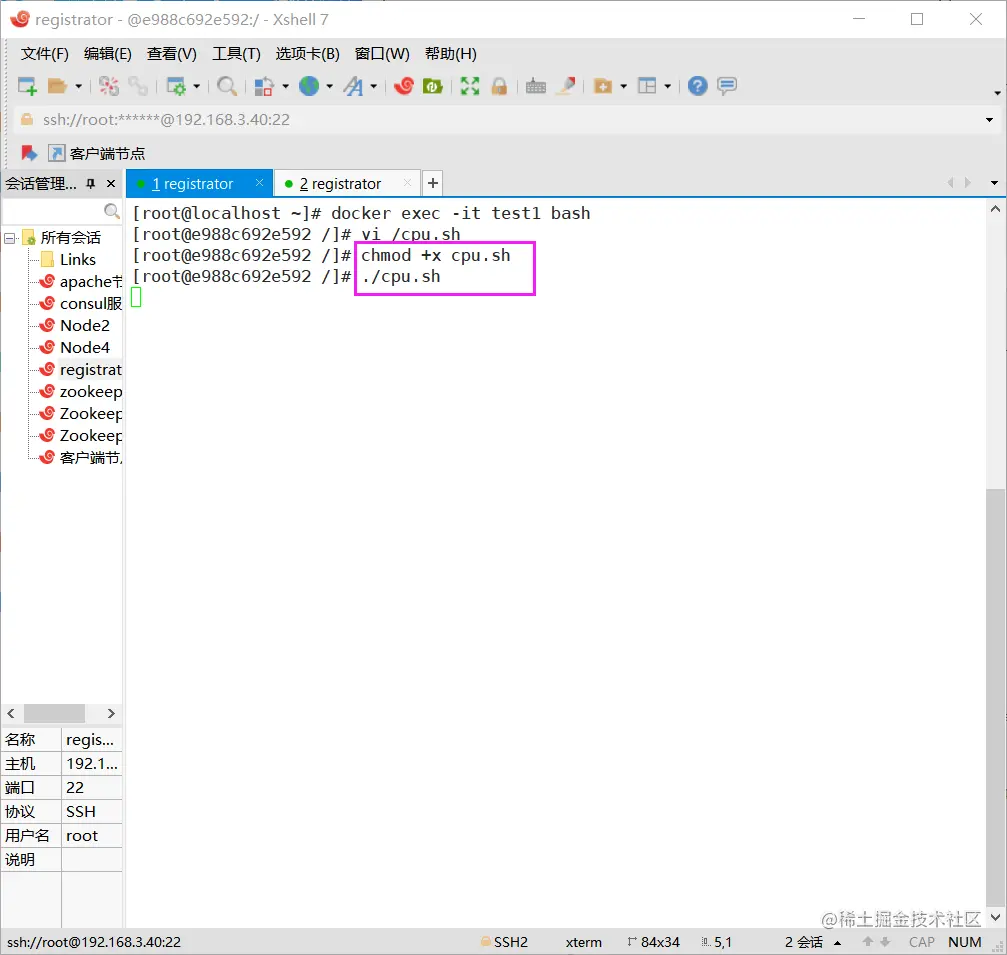Click terminal scrollbar up arrow
Image resolution: width=1007 pixels, height=955 pixels.
995,209
